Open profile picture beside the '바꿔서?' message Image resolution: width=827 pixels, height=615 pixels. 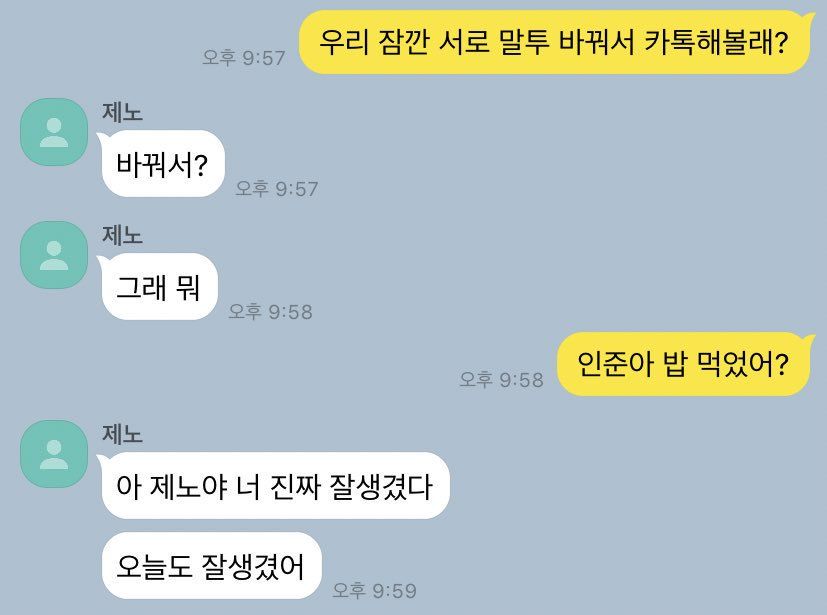pyautogui.click(x=54, y=132)
